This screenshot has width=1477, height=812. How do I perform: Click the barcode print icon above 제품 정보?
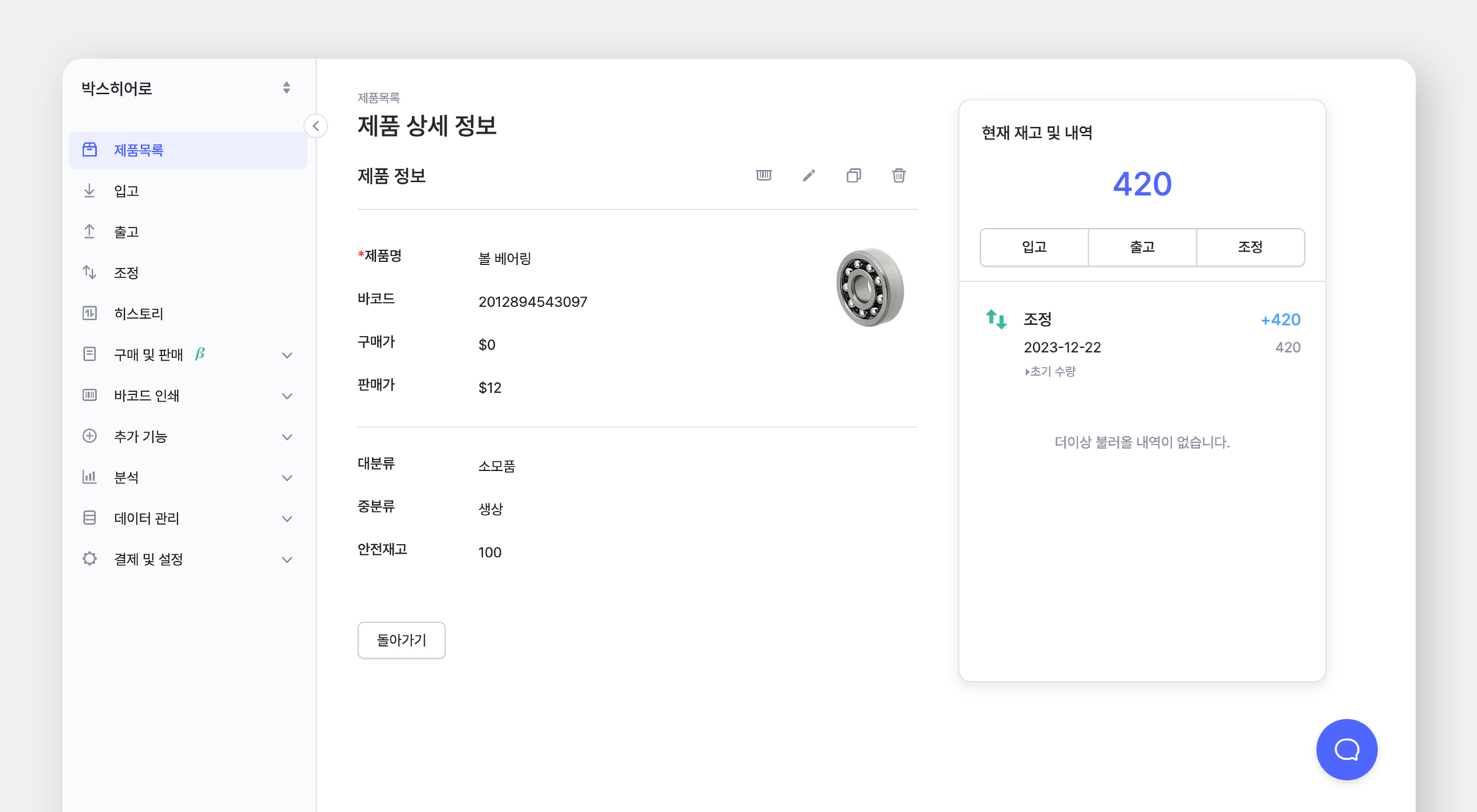click(764, 176)
